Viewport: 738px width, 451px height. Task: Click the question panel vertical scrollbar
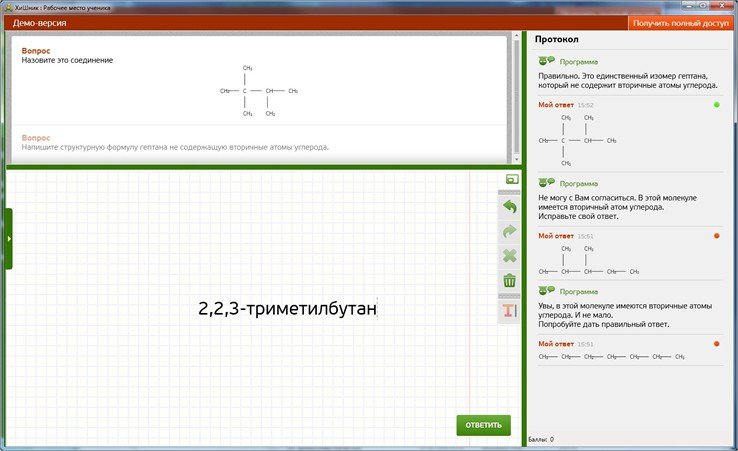click(x=516, y=98)
